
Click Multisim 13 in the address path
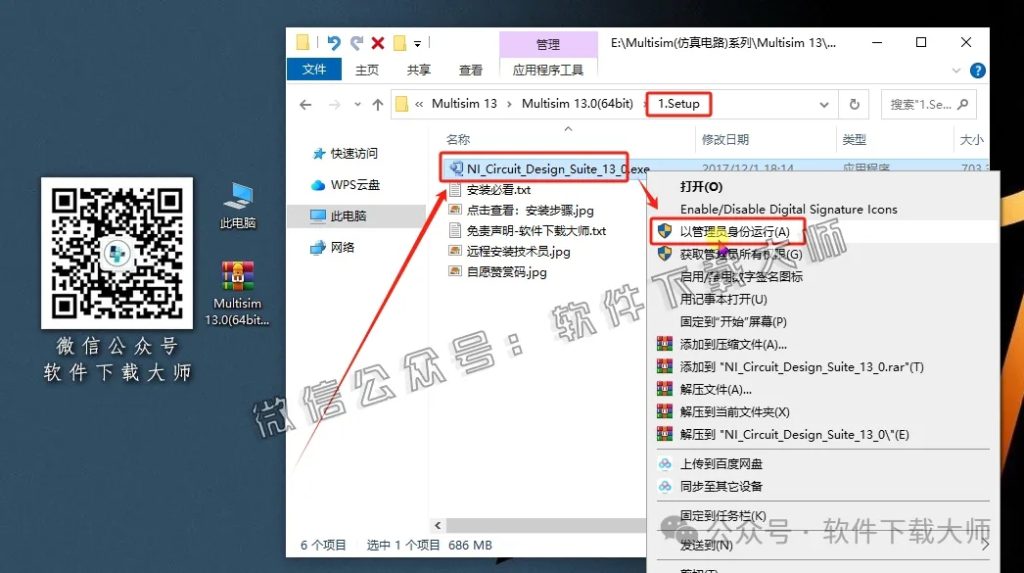pos(464,104)
